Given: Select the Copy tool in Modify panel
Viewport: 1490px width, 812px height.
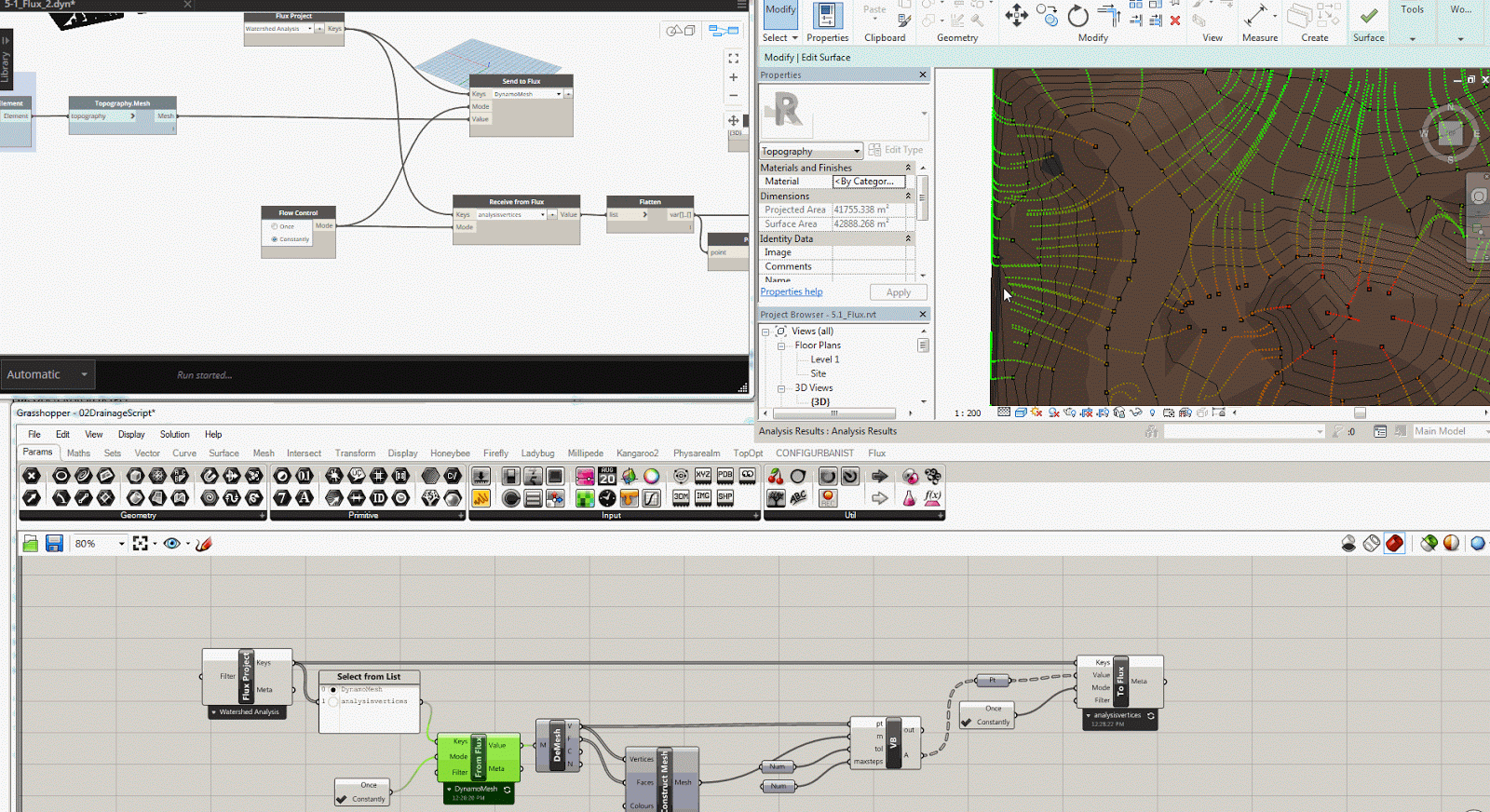Looking at the screenshot, I should point(1047,15).
